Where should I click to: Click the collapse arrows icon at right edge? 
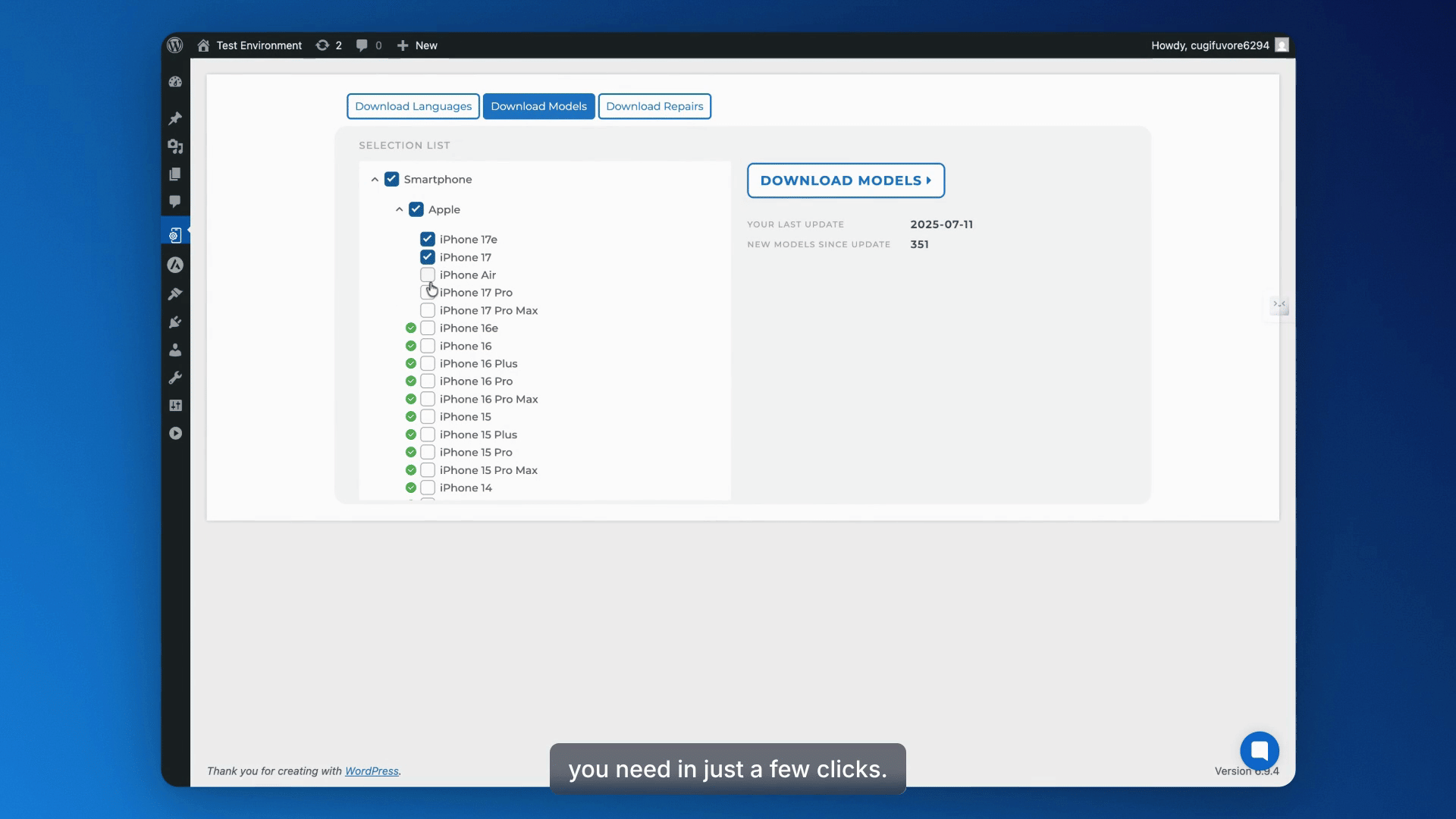pyautogui.click(x=1279, y=305)
